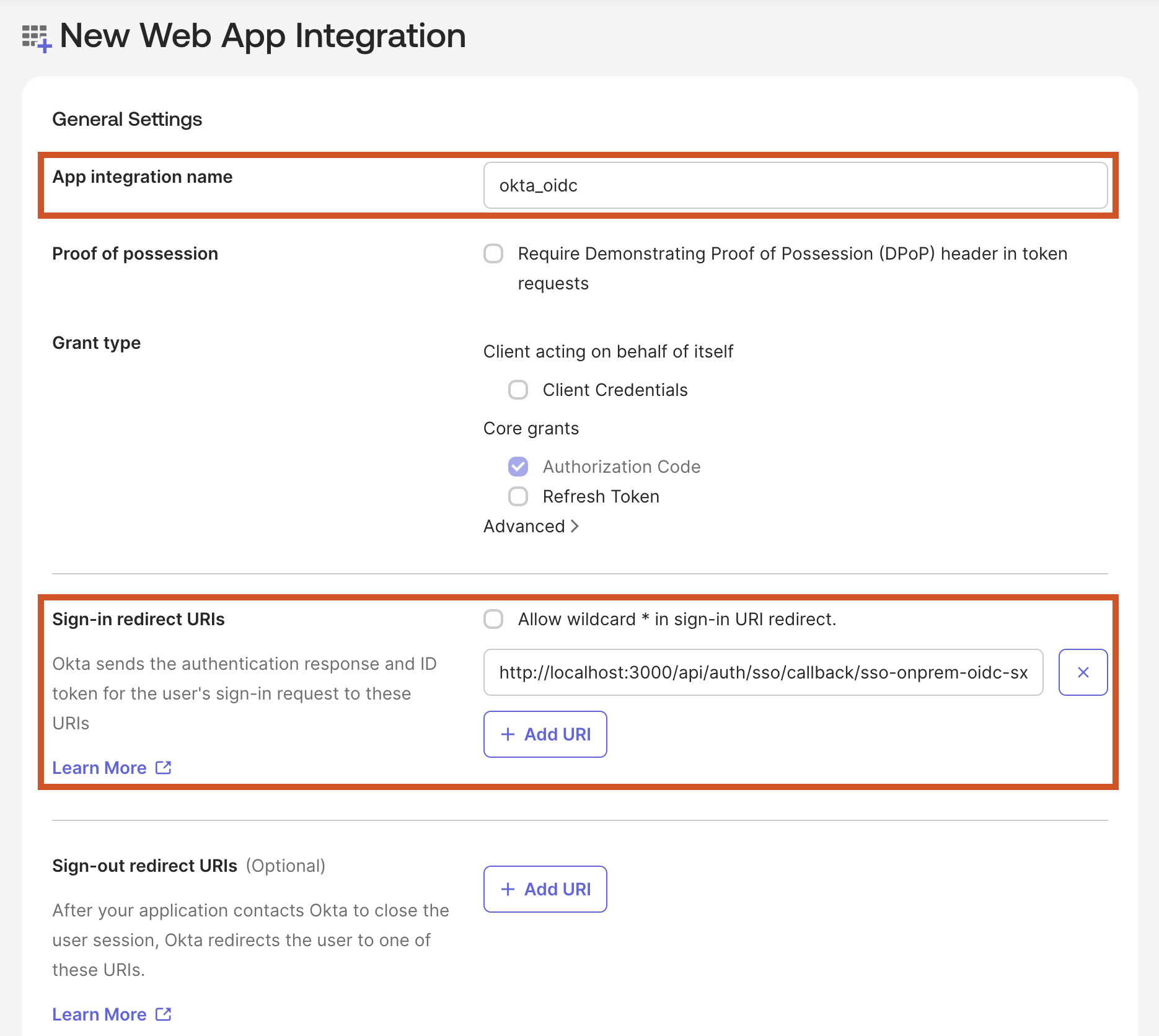
Task: Expand the Advanced grant type options
Action: [531, 526]
